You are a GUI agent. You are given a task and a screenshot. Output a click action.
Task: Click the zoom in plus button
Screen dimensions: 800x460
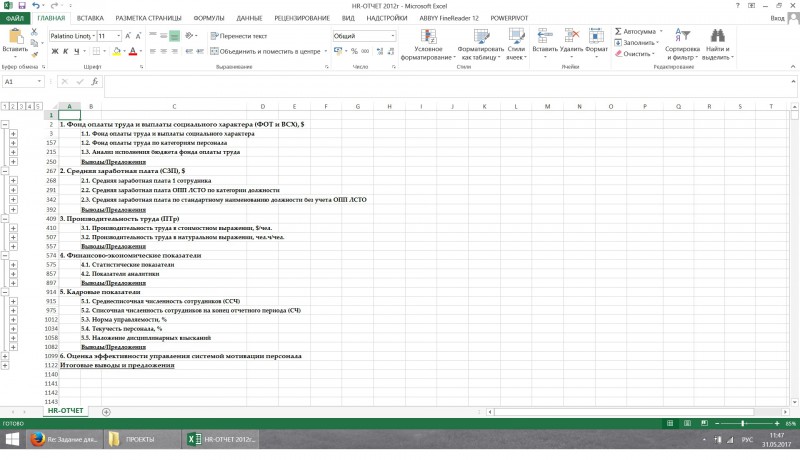(x=777, y=423)
